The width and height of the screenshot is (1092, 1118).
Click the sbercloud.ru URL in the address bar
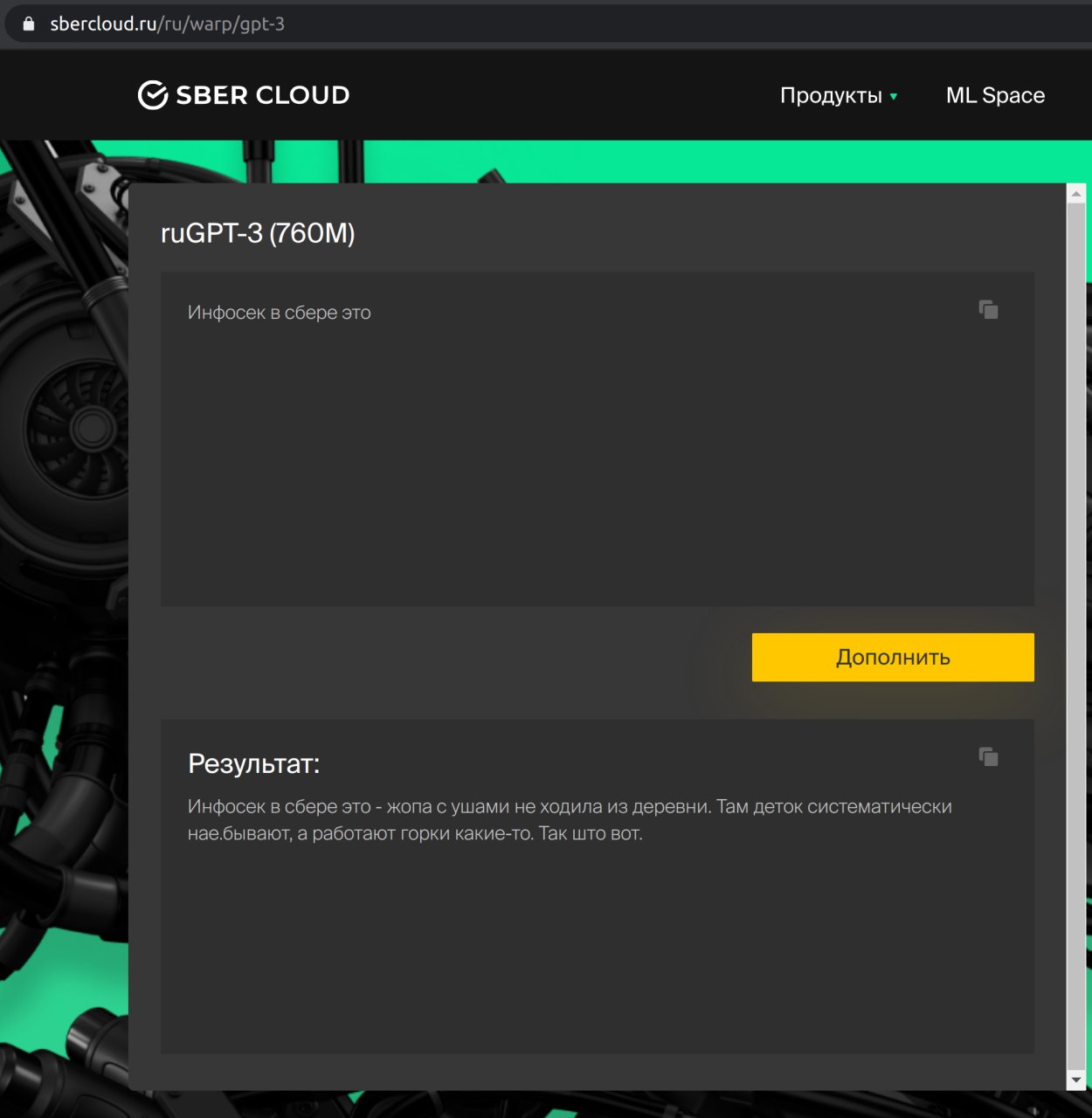tap(167, 24)
